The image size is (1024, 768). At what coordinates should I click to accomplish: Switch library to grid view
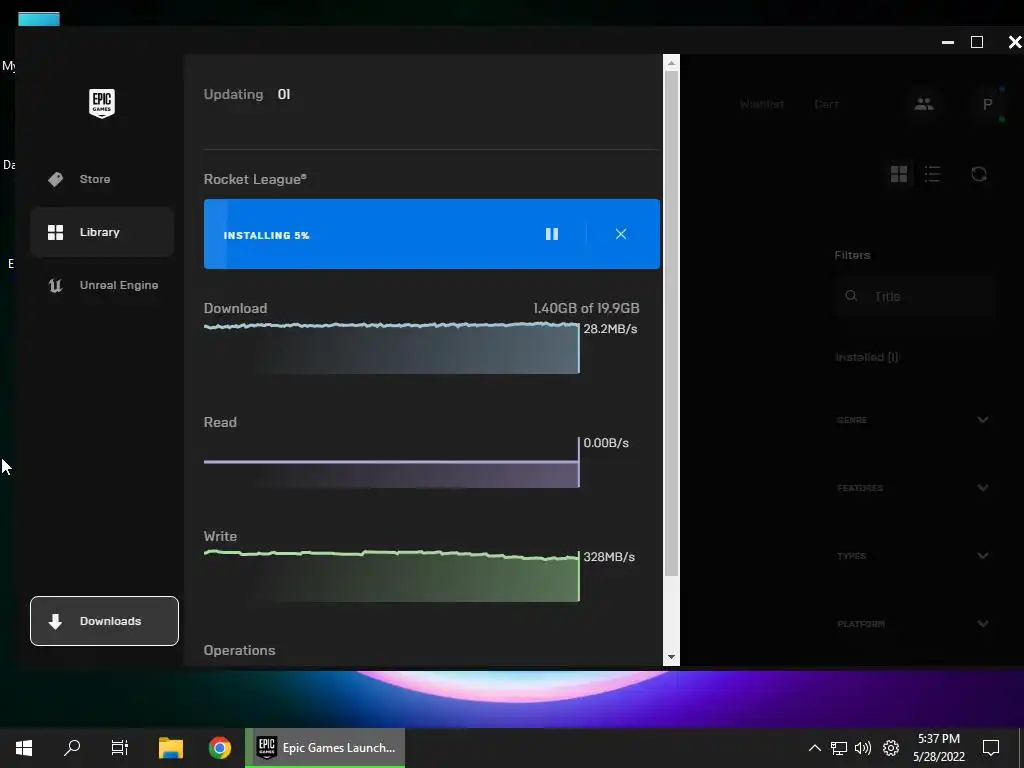click(x=899, y=174)
